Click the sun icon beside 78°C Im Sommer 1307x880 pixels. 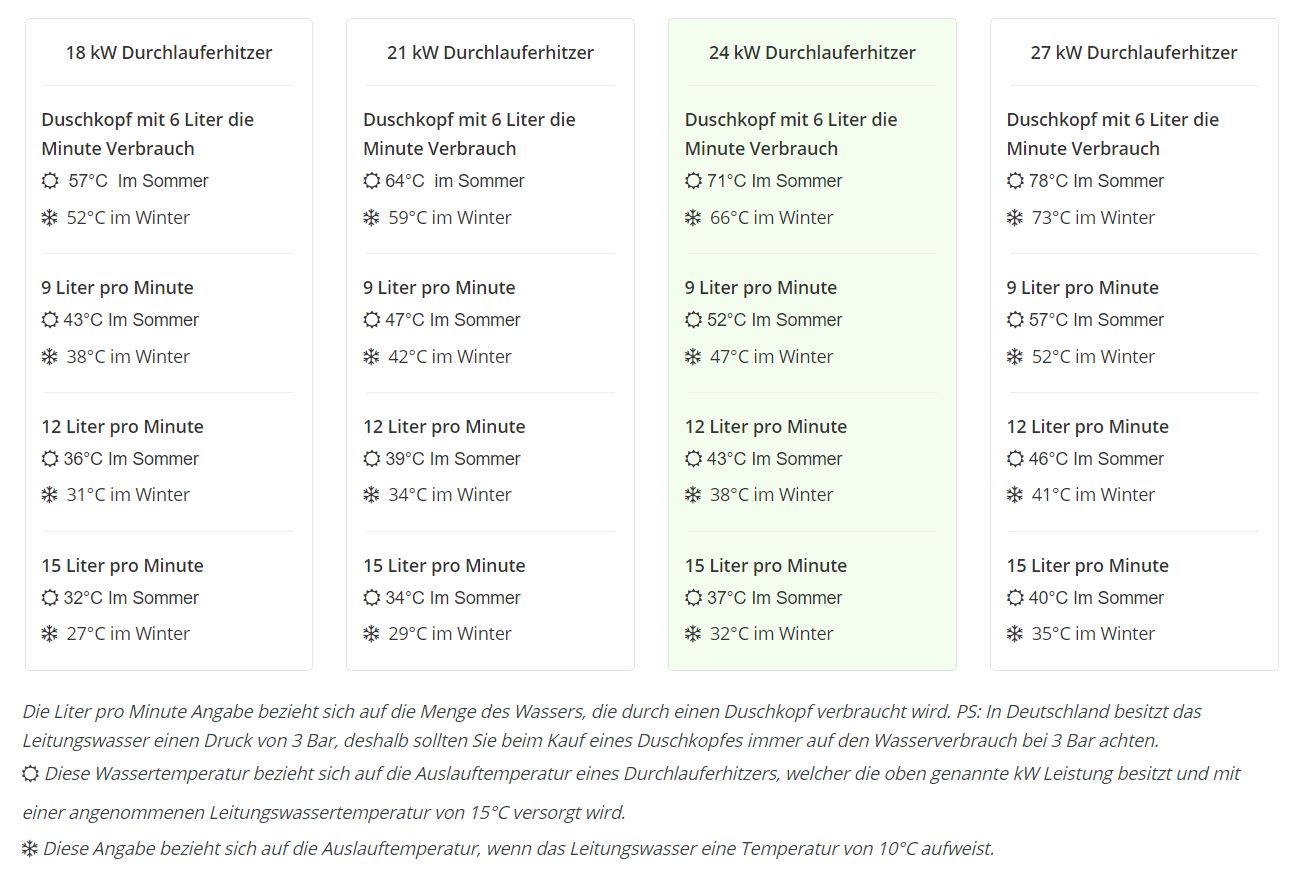pos(1015,181)
